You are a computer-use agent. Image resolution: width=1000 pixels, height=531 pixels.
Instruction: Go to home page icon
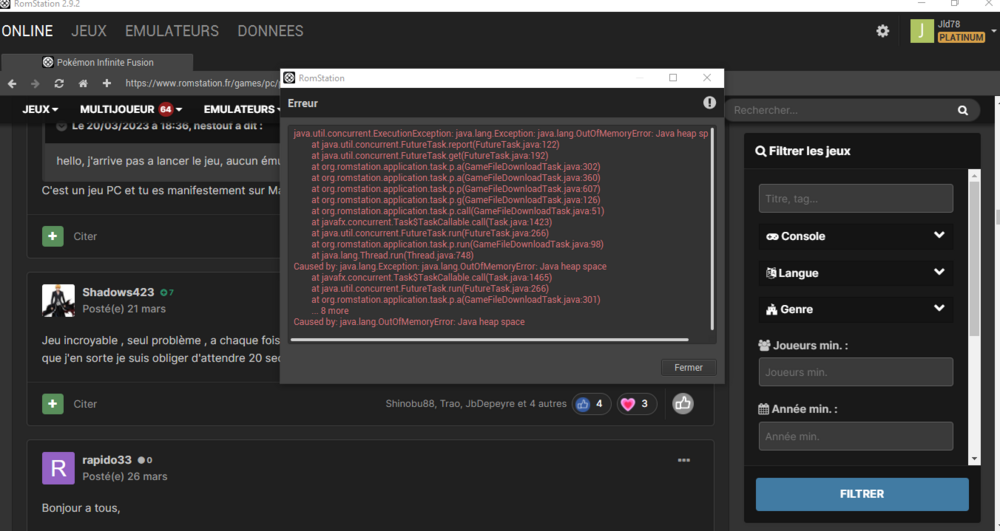pyautogui.click(x=83, y=83)
